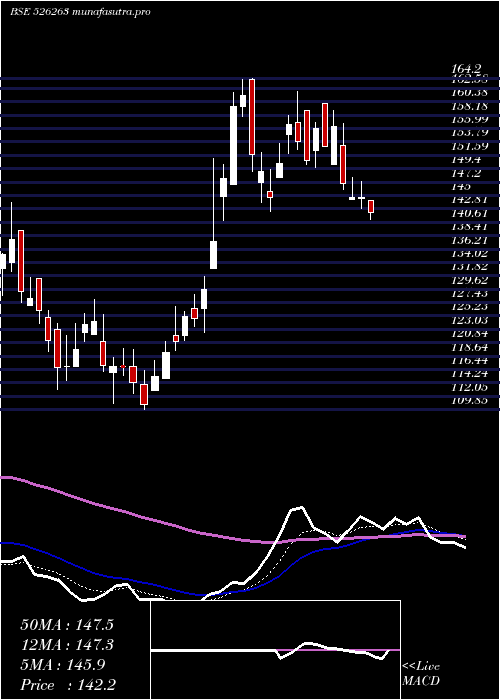Image resolution: width=500 pixels, height=700 pixels.
Task: Select the 164.2 top price label
Action: click(466, 69)
